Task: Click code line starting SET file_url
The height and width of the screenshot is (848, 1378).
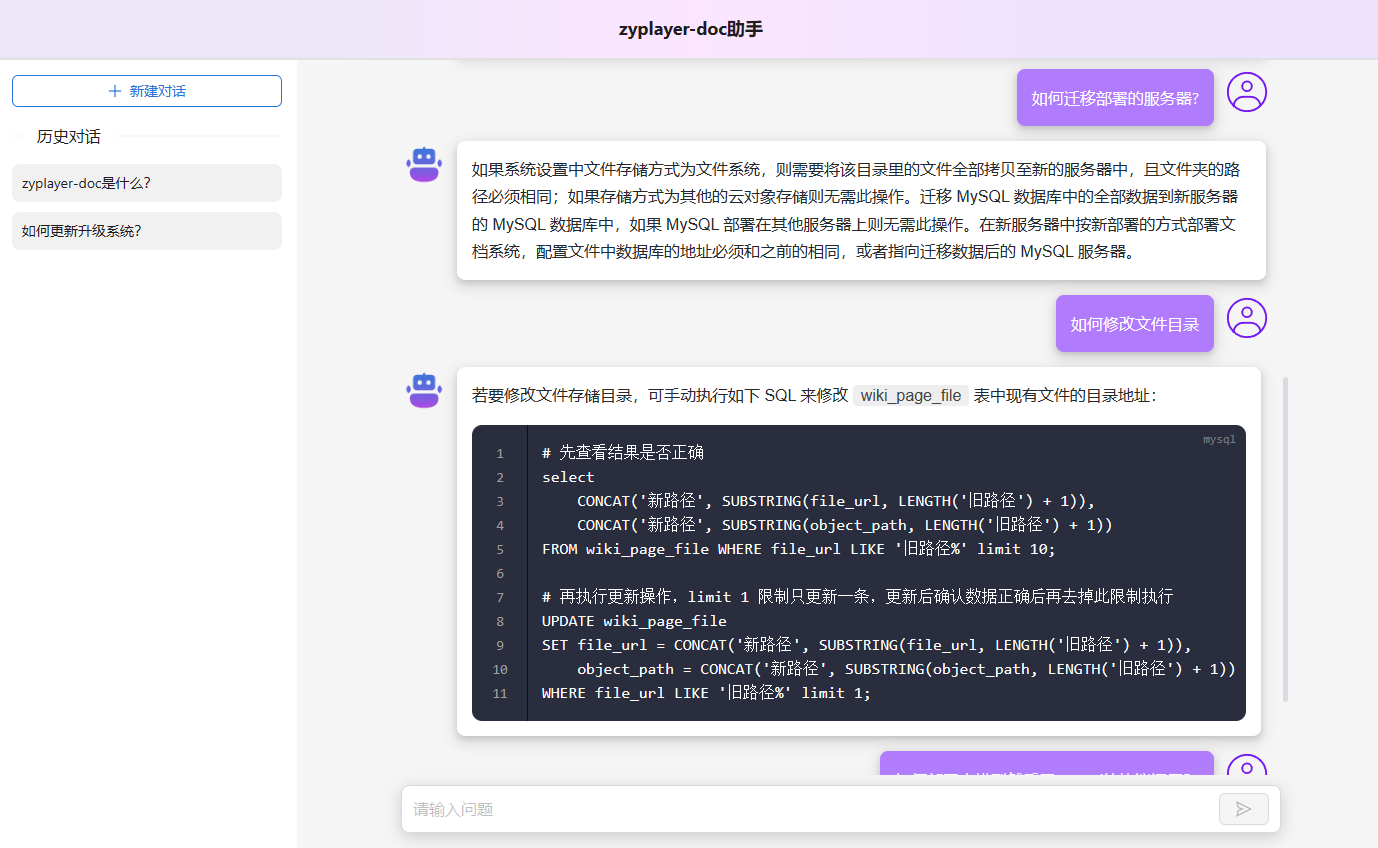Action: coord(867,645)
